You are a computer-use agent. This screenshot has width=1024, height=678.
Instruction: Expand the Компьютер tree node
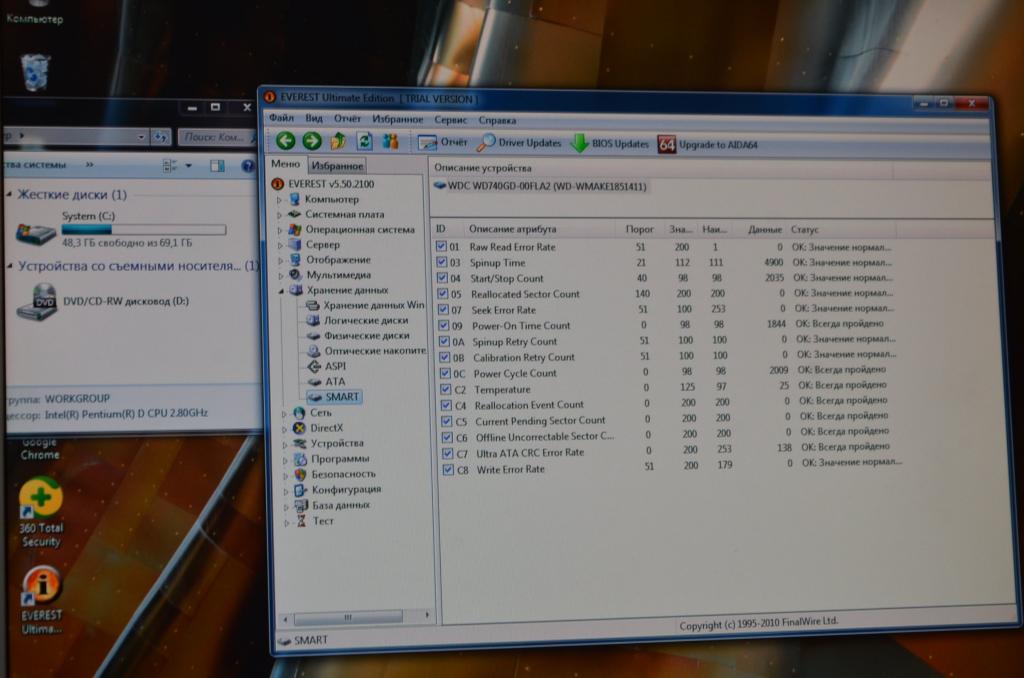[x=280, y=200]
